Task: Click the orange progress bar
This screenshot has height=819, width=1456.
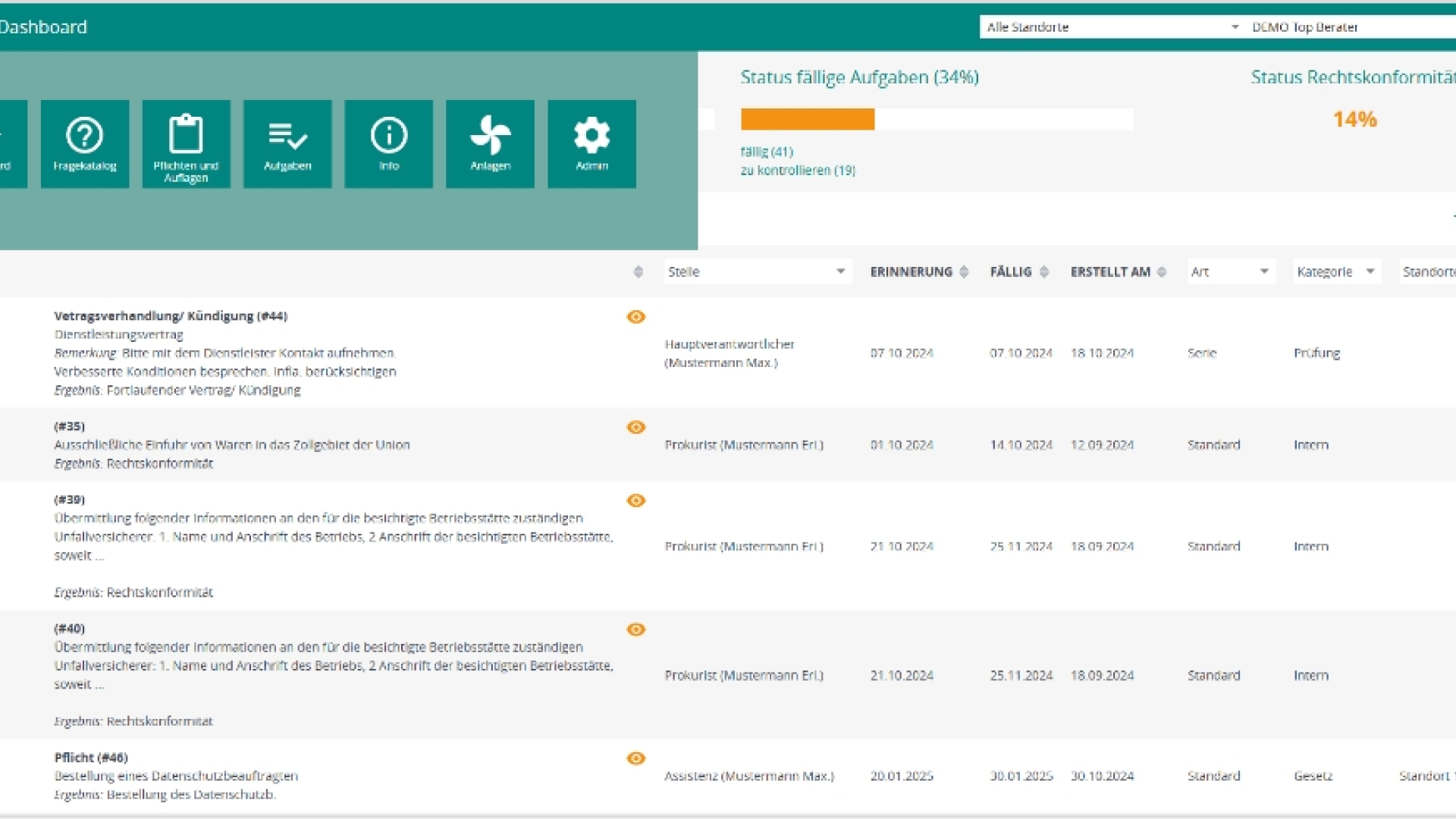Action: pyautogui.click(x=807, y=119)
